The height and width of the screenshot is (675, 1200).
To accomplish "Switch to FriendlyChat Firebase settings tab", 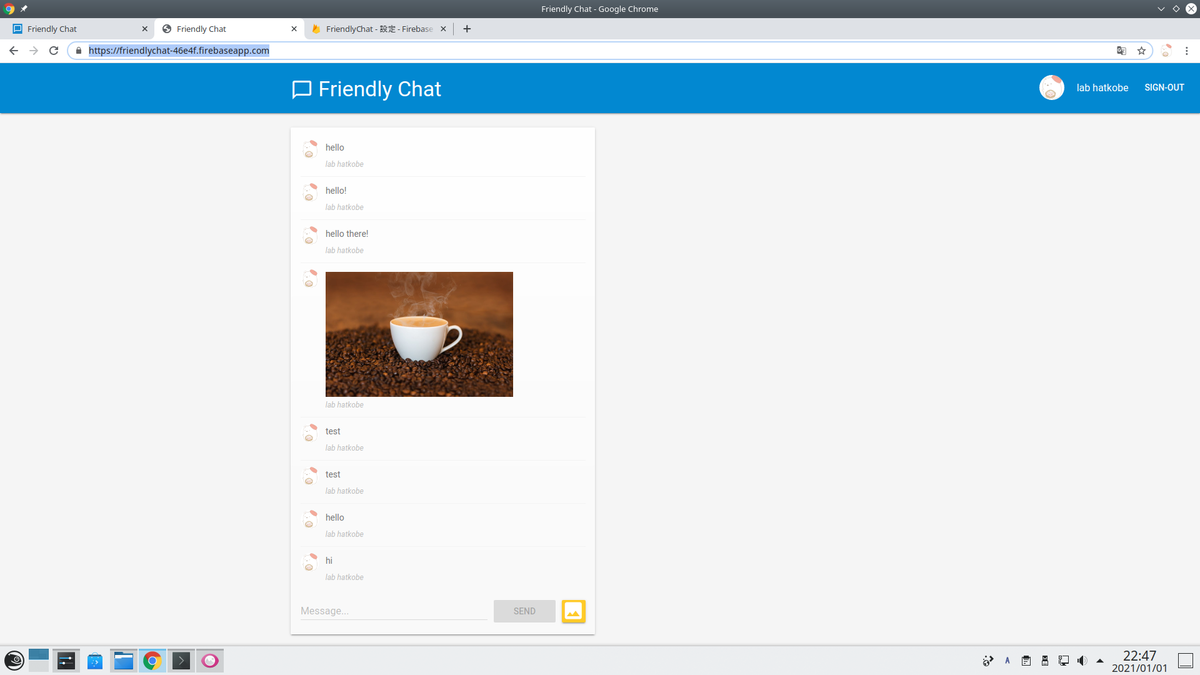I will [x=380, y=29].
